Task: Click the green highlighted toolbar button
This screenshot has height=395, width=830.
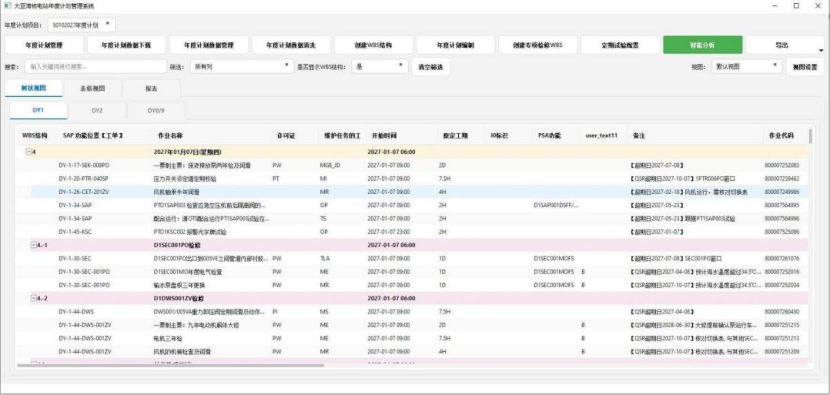Action: 702,45
